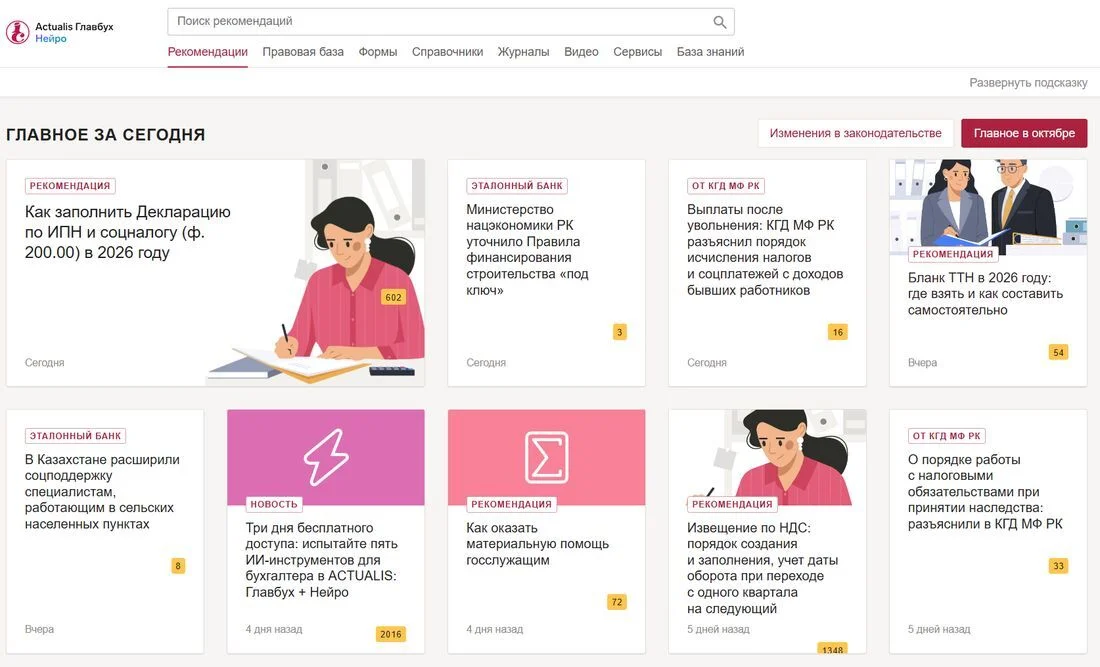The image size is (1100, 667).
Task: Click РЕКОМЕНДАЦИЯ tag on the Декларация card
Action: [x=70, y=186]
